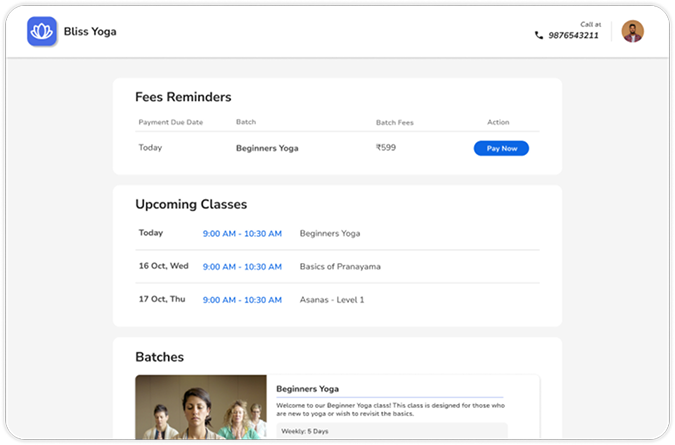Click the 16 Oct, Wed date
This screenshot has height=445, width=675.
point(163,266)
